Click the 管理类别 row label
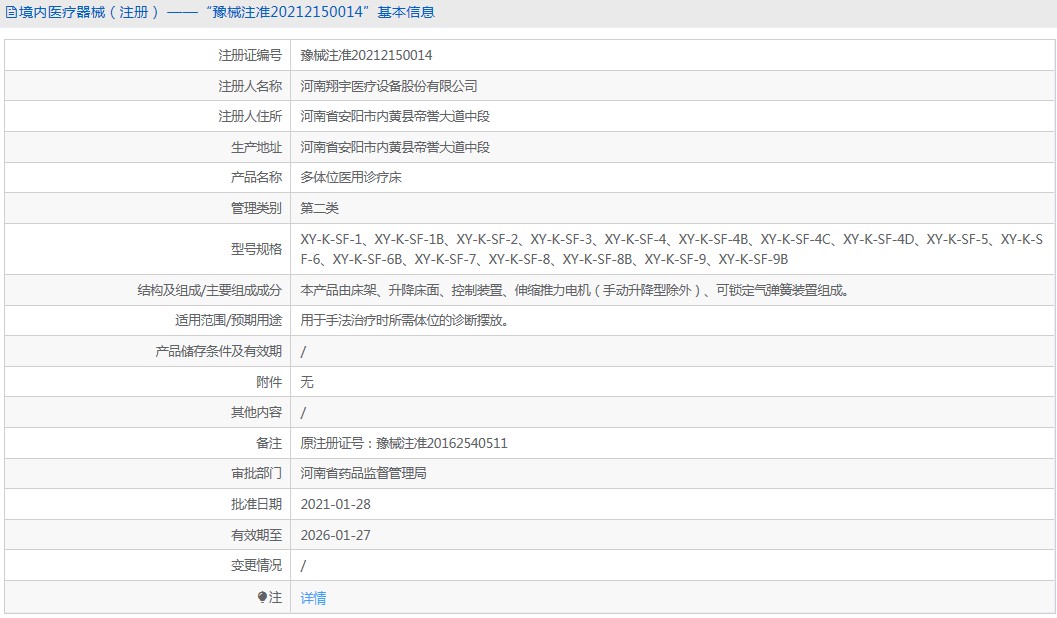 256,208
